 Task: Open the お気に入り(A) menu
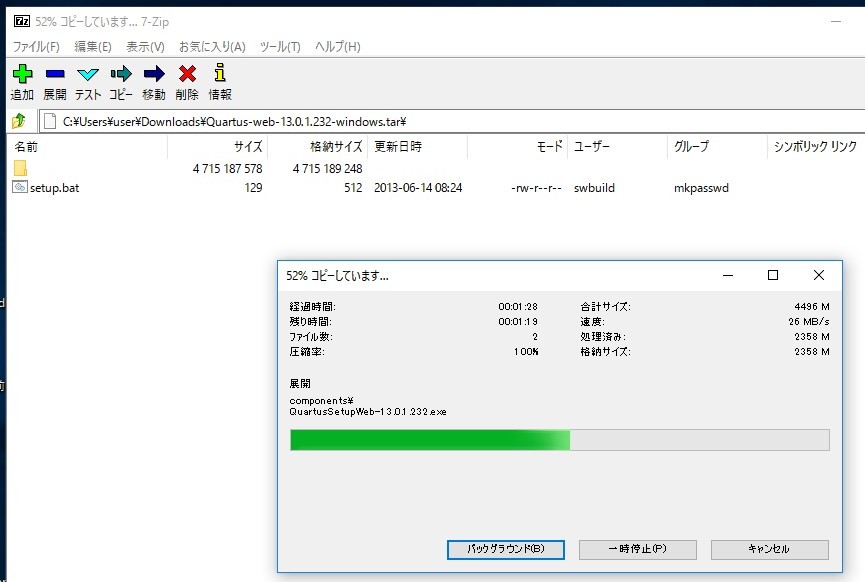tap(212, 46)
